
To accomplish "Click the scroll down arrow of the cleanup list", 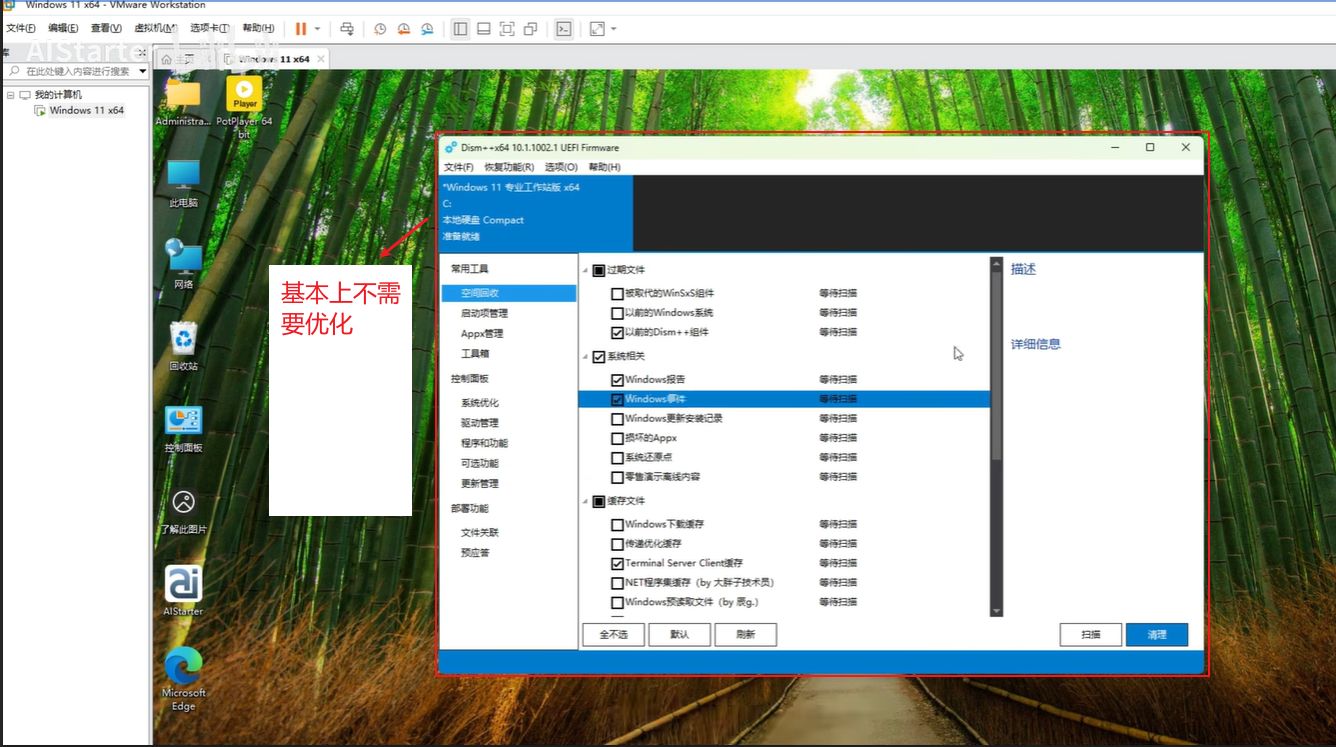I will tap(996, 611).
